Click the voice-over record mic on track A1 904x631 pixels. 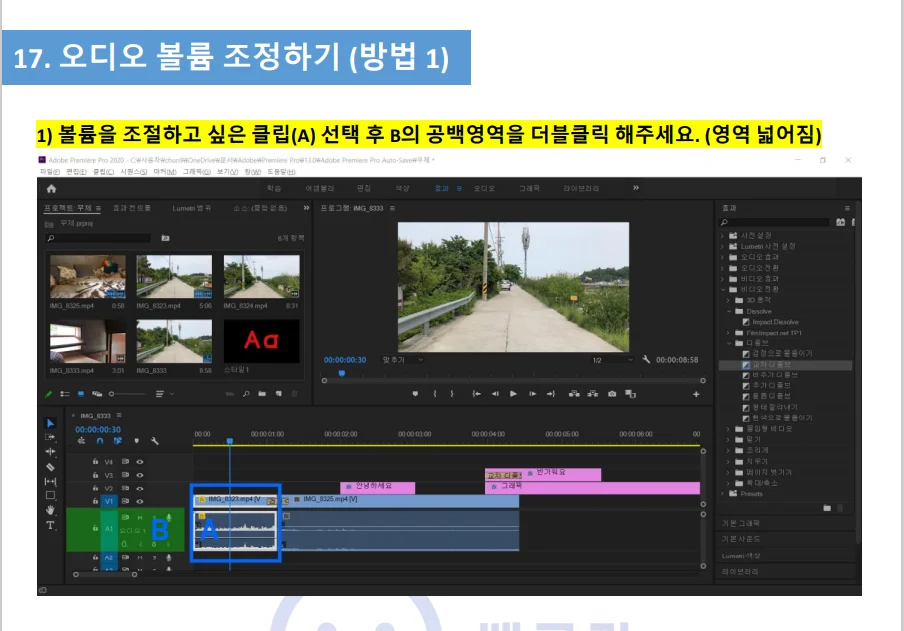pyautogui.click(x=169, y=518)
